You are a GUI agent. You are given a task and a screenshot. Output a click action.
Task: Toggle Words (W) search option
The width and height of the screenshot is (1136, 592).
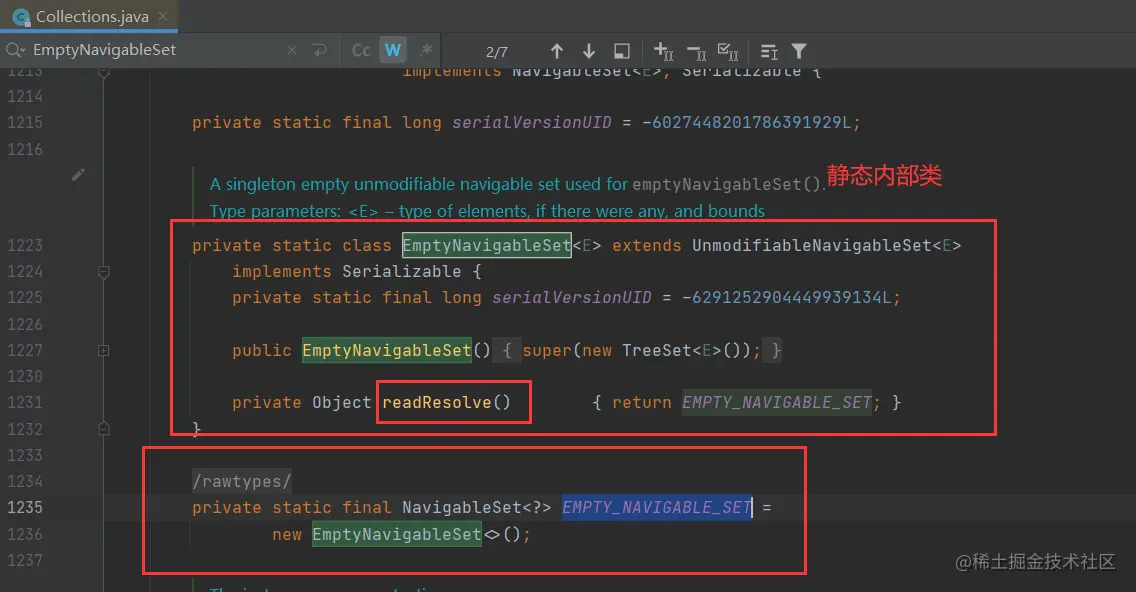pos(393,50)
